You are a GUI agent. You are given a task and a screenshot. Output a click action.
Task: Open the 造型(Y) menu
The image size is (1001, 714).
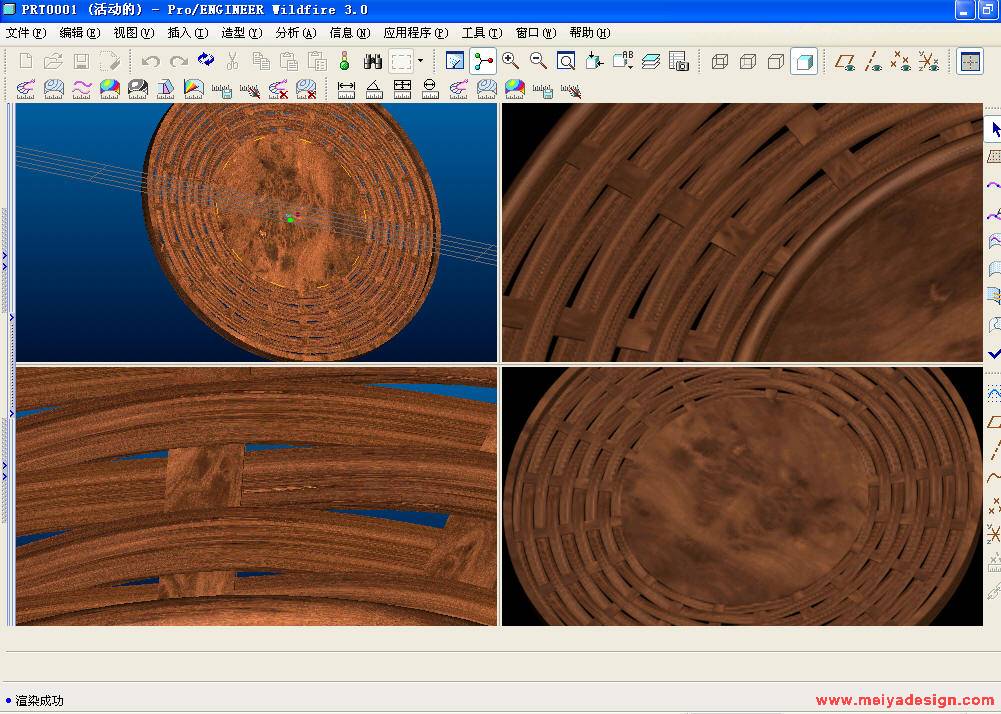pos(241,33)
